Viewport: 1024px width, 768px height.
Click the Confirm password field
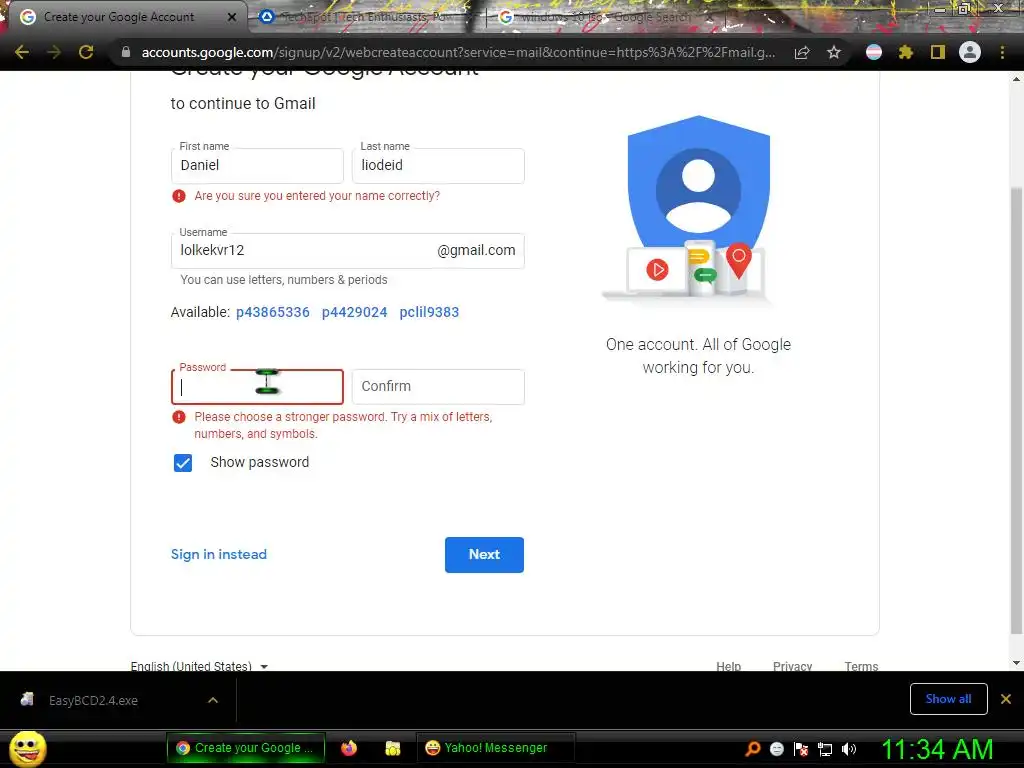pos(438,387)
